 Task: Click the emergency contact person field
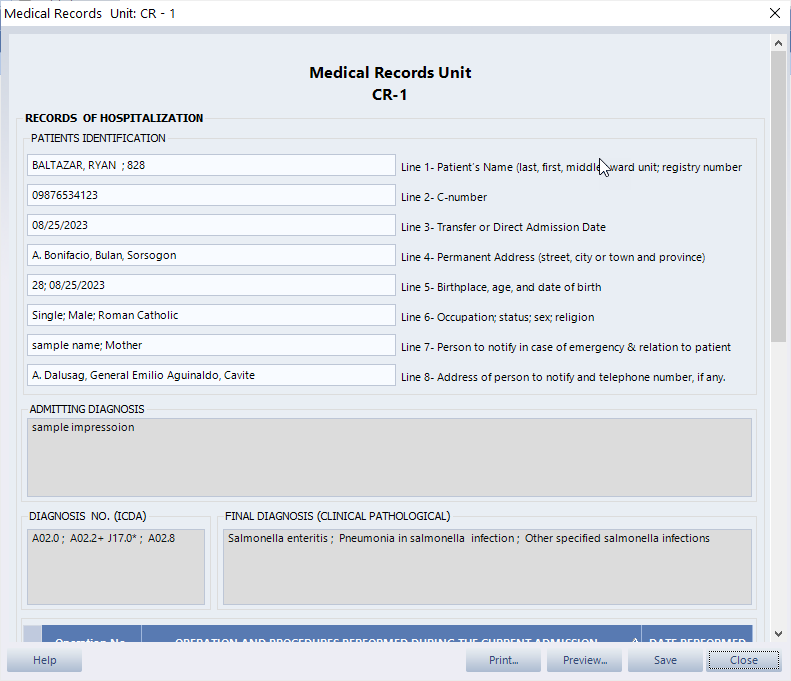(x=211, y=345)
